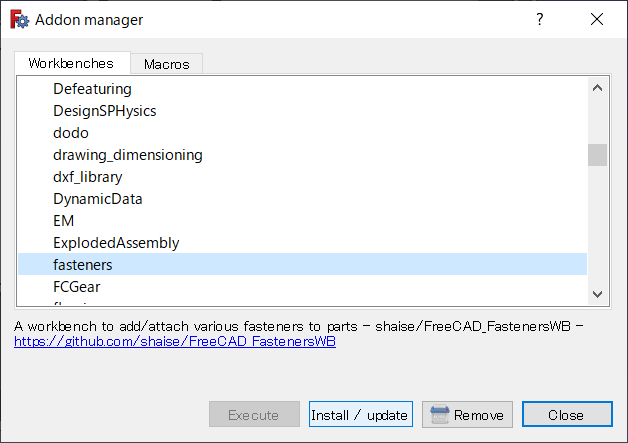Click the workbench list scrollbar thumb
628x443 pixels.
tap(597, 155)
